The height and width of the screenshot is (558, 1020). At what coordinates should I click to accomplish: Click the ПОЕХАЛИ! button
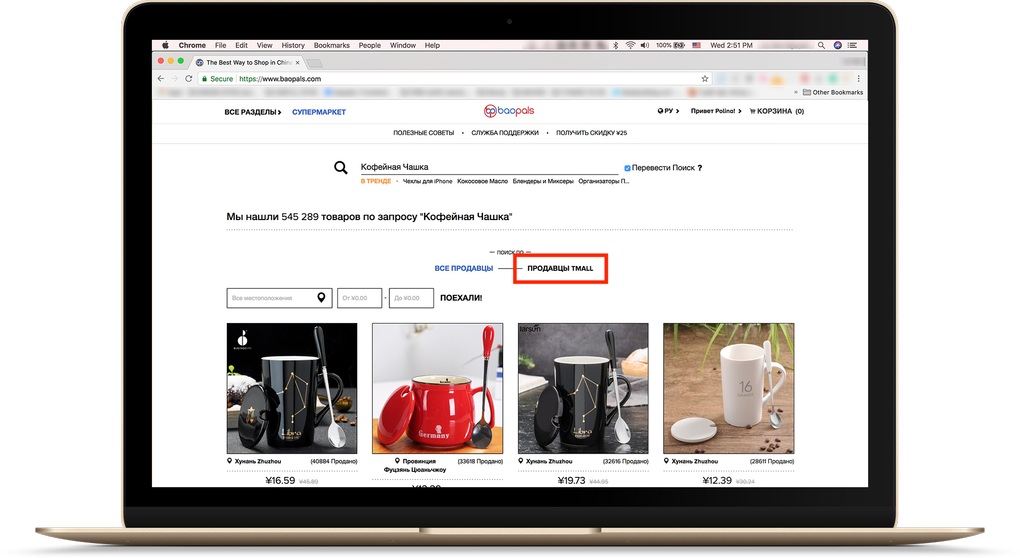461,298
